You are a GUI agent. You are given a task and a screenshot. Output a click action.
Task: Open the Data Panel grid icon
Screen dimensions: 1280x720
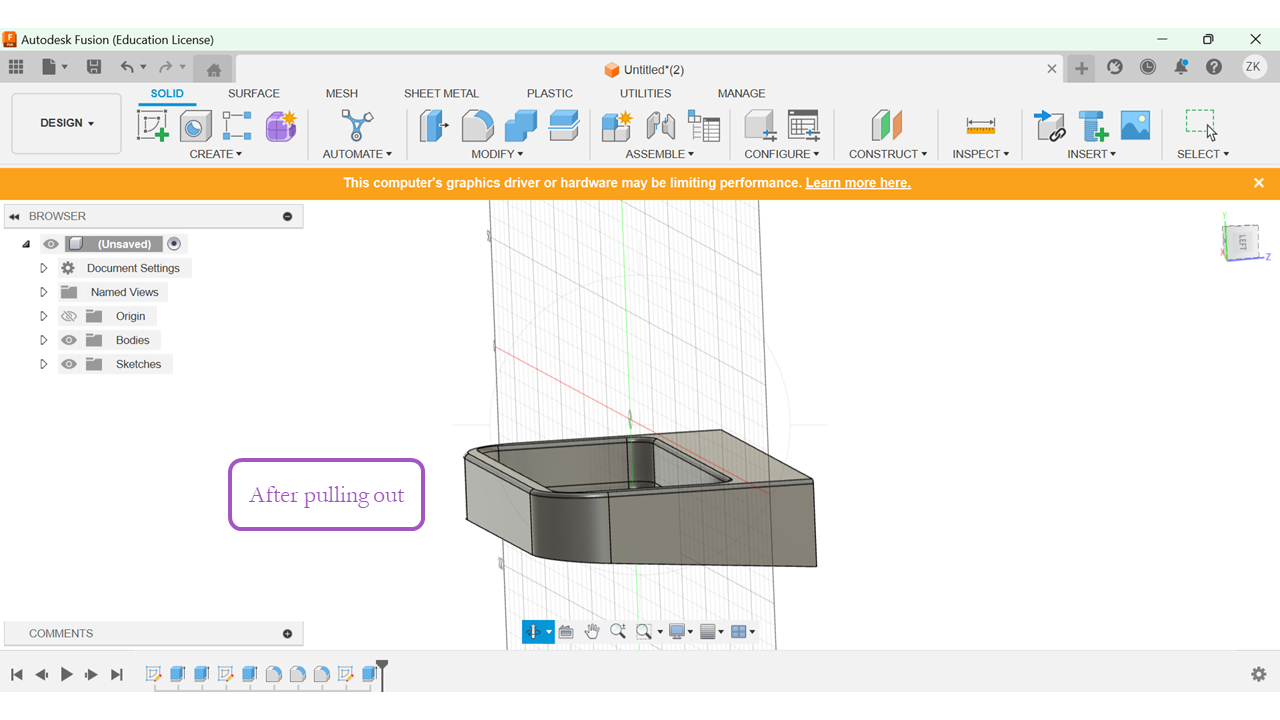(16, 67)
